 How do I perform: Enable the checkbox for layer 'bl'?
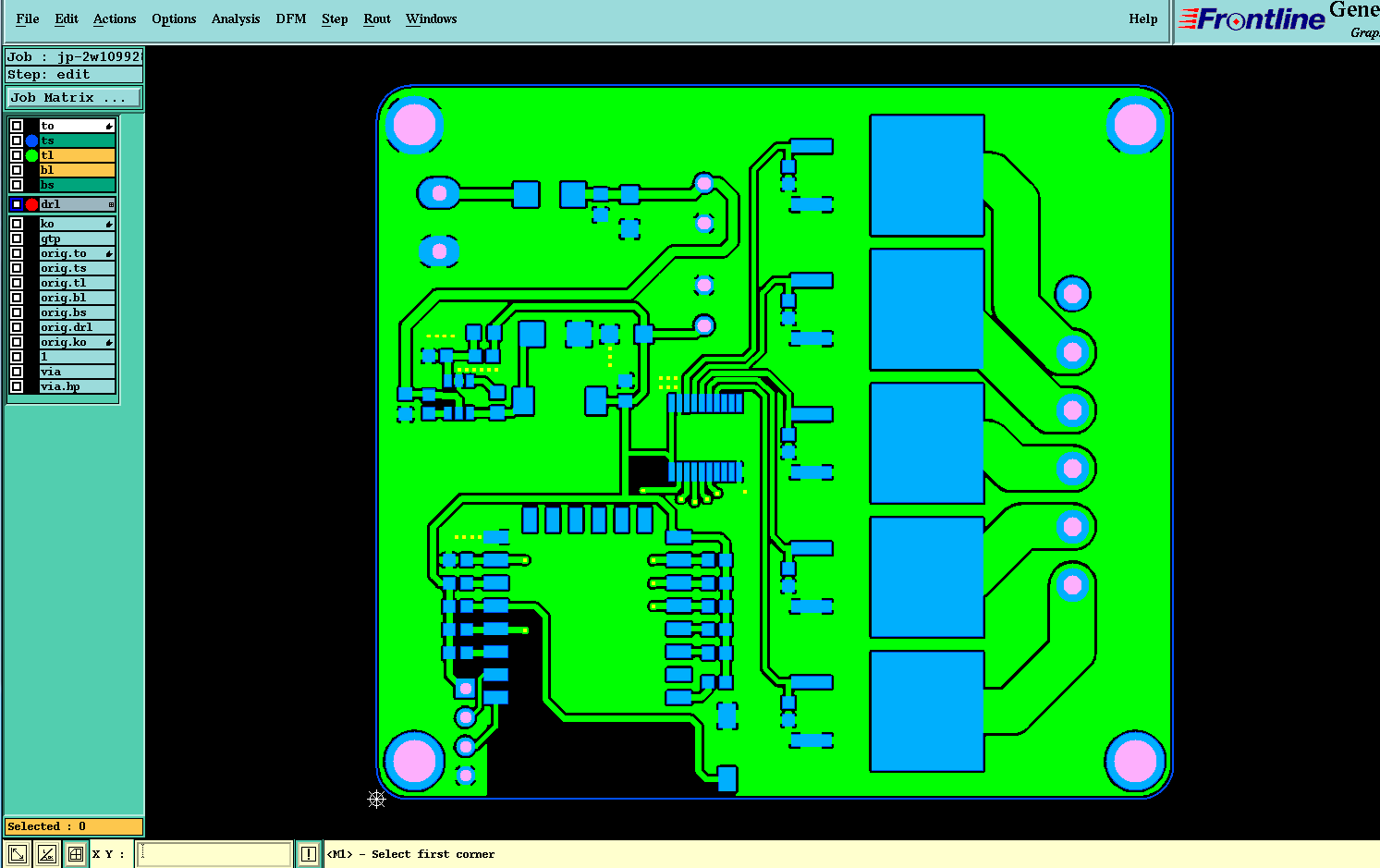17,170
